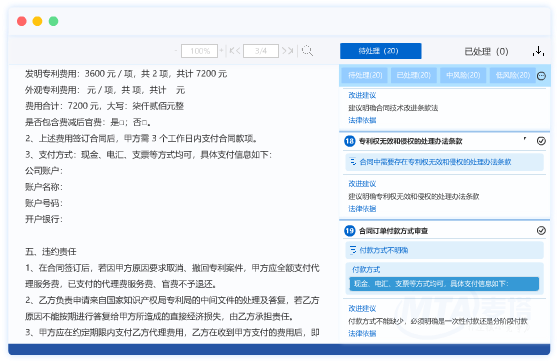This screenshot has width=560, height=364.
Task: Click heading 五、违约责任
Action: click(x=50, y=252)
